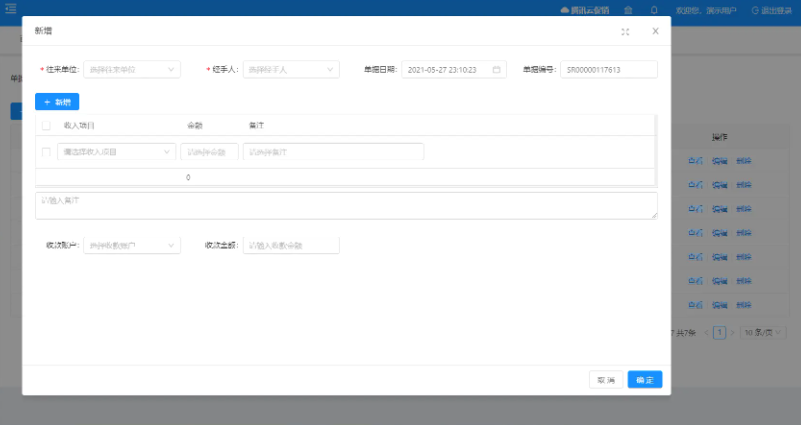The image size is (801, 425).
Task: Open the notification bell
Action: 654,10
